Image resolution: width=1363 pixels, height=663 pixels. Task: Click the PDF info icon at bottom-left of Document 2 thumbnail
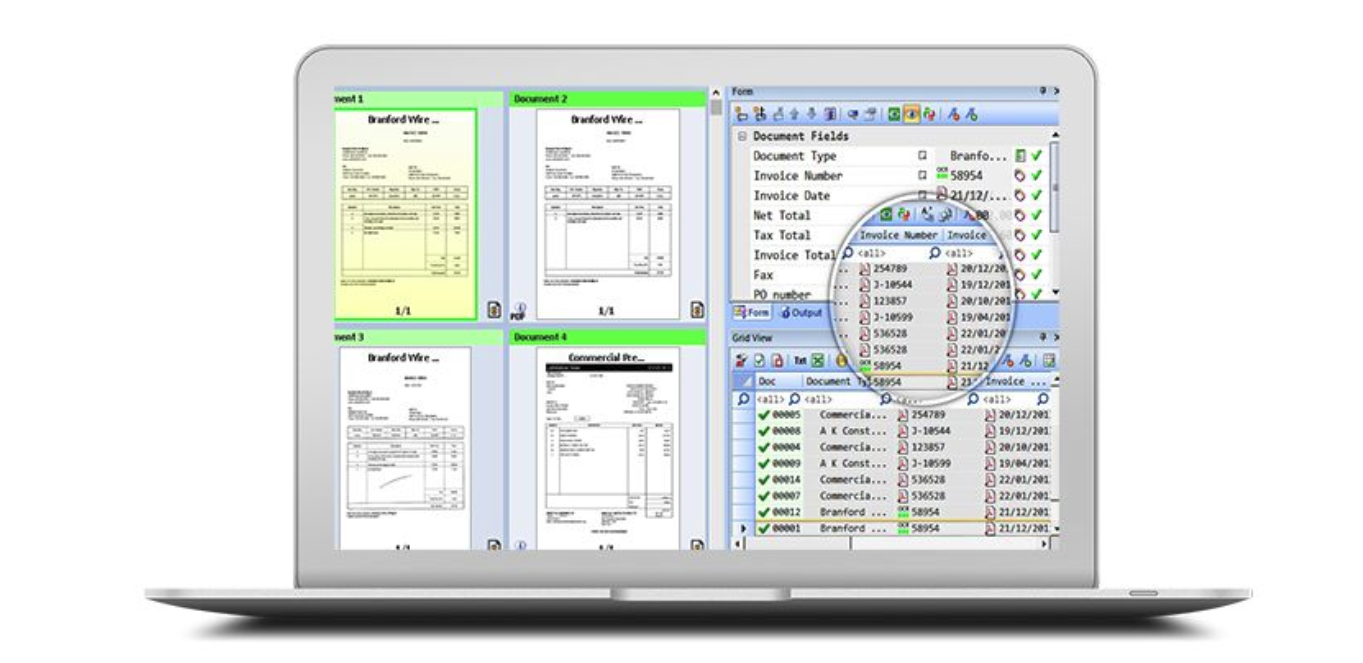point(518,311)
